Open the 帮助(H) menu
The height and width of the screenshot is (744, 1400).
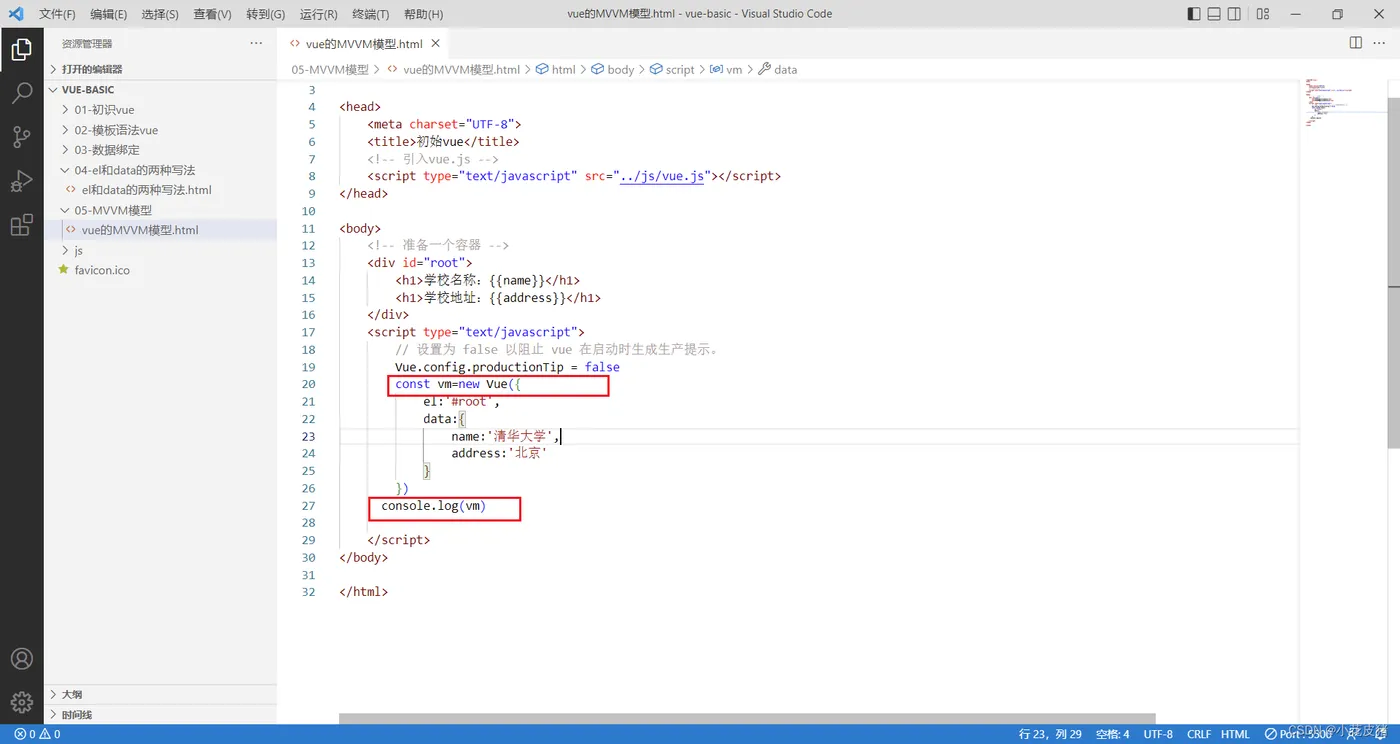coord(423,14)
